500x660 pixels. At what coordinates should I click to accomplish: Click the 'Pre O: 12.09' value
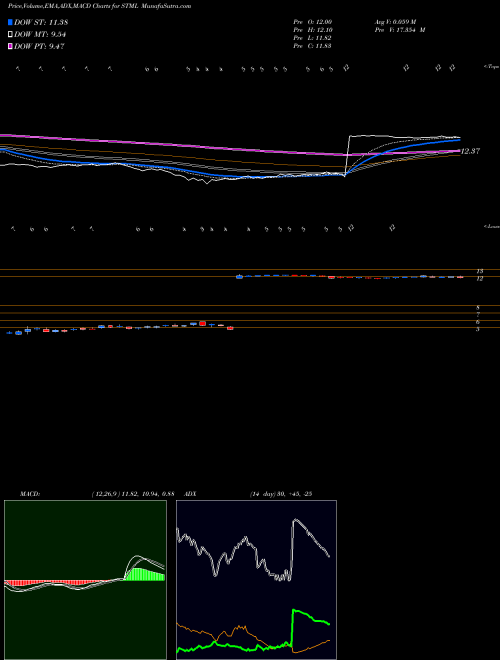313,22
